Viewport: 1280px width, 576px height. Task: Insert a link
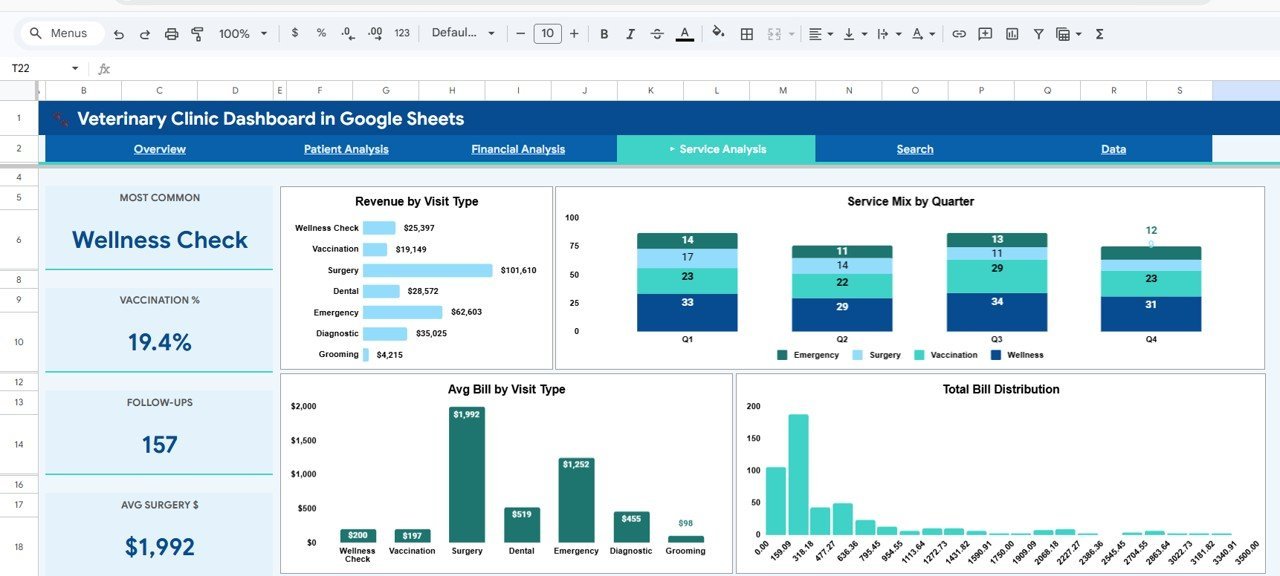point(958,33)
